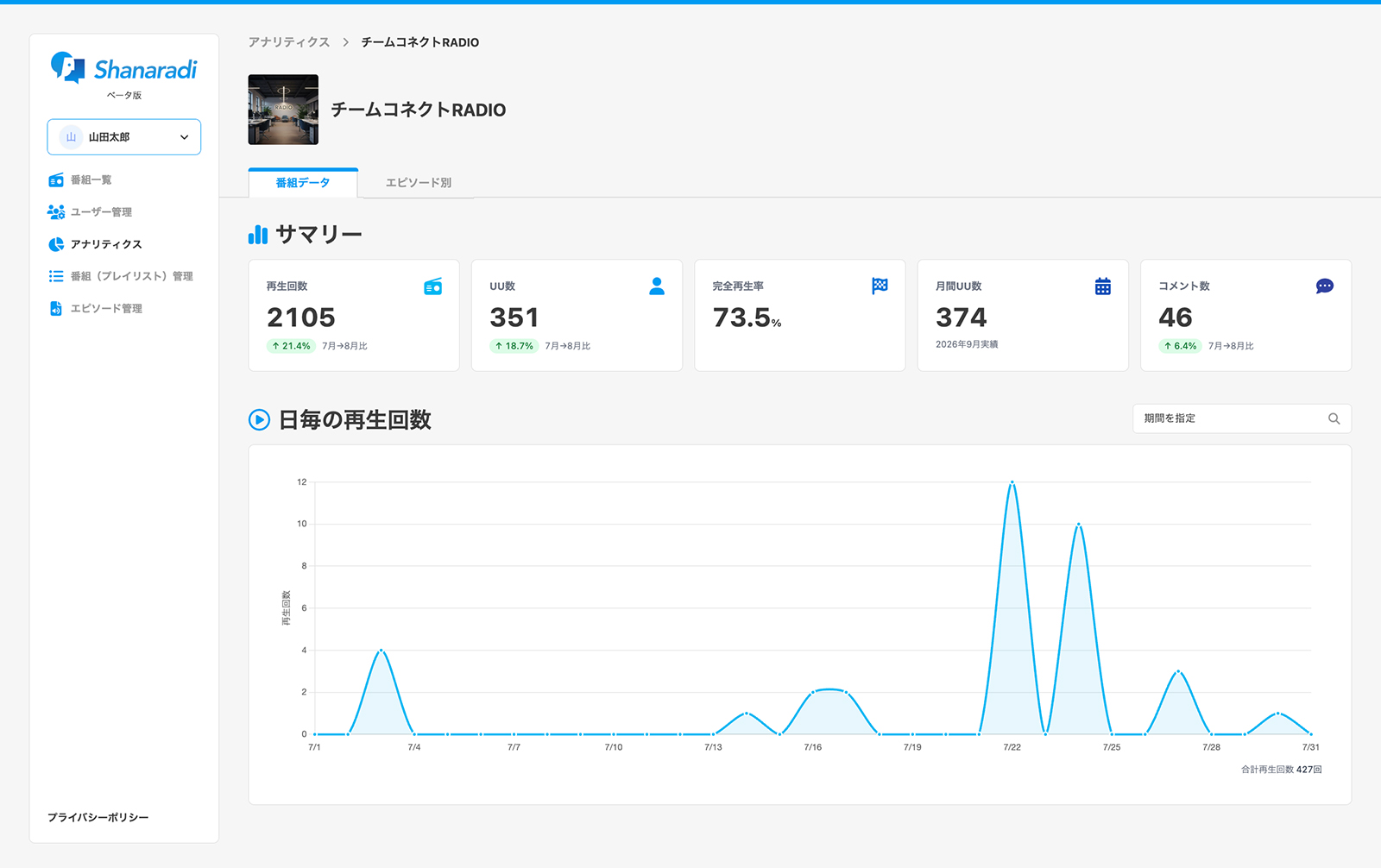The width and height of the screenshot is (1381, 868).
Task: Click the 2105 play count value
Action: coord(301,318)
